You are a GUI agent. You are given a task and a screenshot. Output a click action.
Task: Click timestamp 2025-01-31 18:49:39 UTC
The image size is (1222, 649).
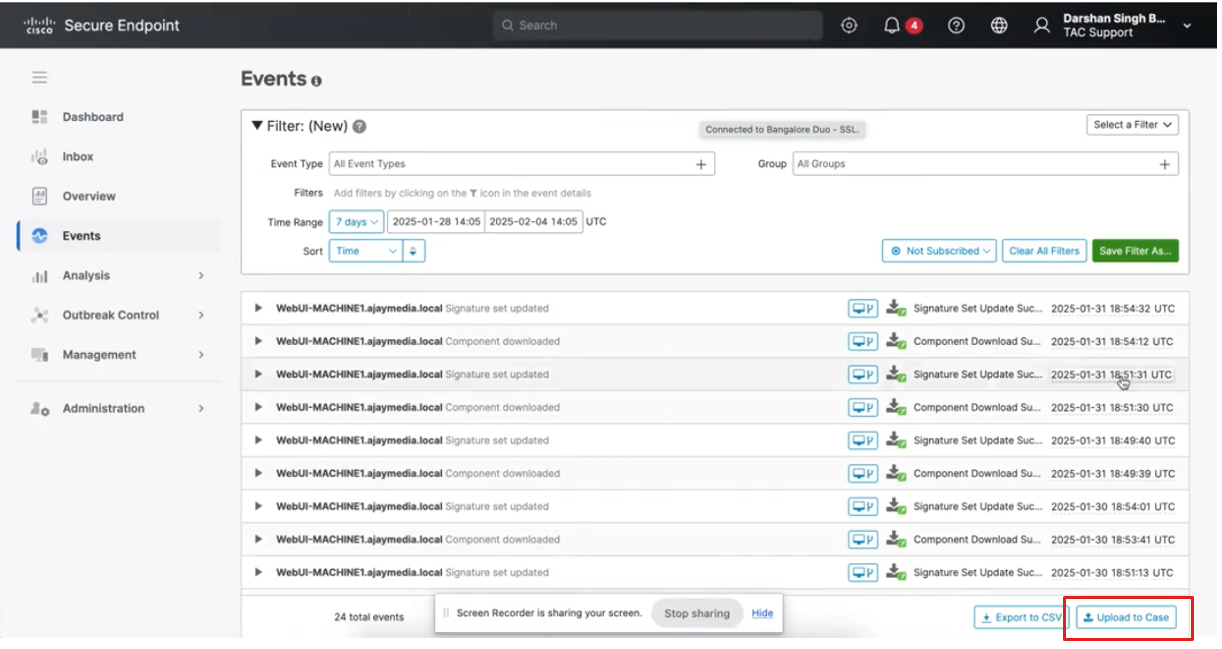coord(1113,474)
